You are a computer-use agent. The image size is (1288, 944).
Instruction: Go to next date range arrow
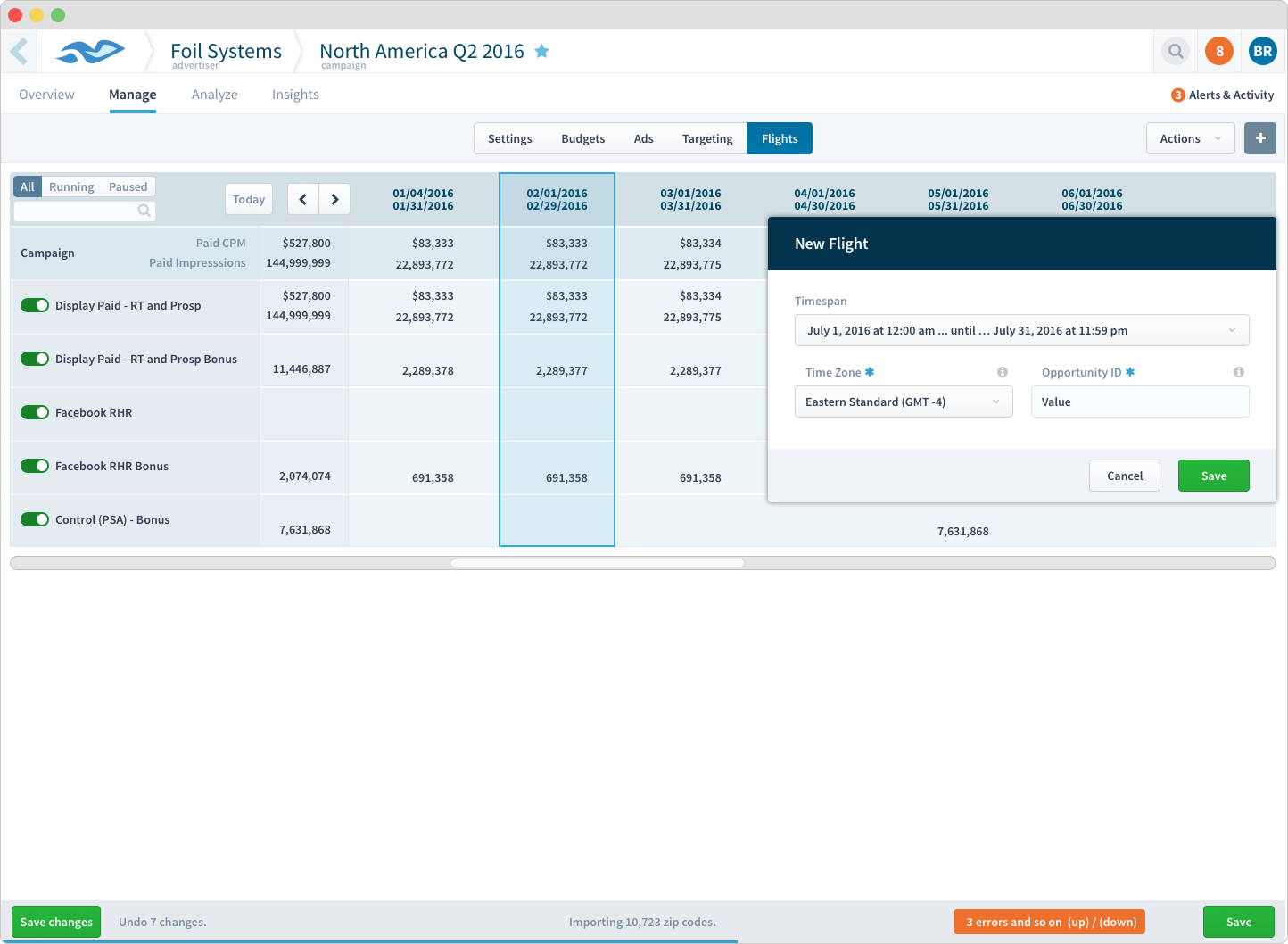[x=334, y=199]
